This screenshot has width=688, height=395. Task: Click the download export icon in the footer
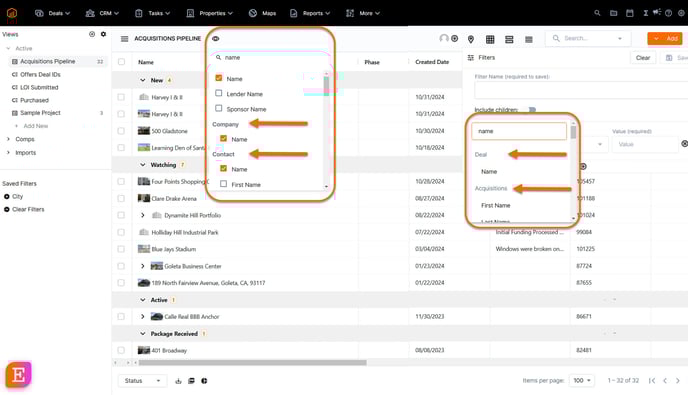[178, 381]
